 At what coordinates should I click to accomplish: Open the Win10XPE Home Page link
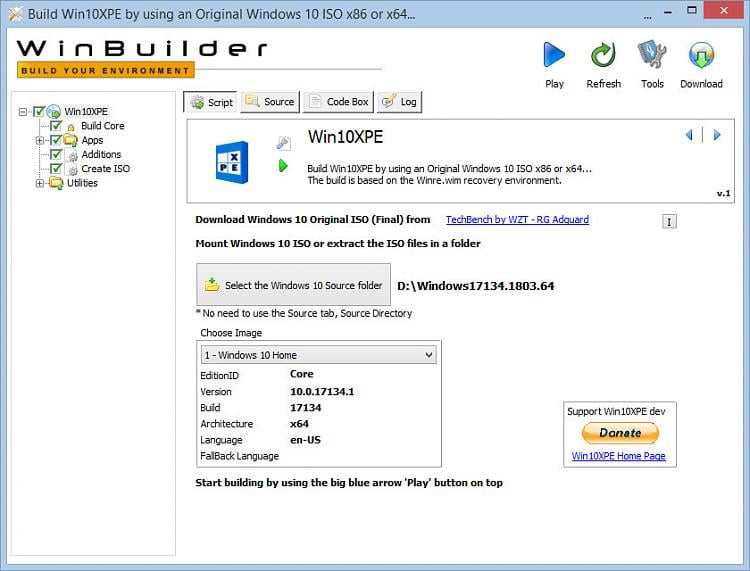618,456
